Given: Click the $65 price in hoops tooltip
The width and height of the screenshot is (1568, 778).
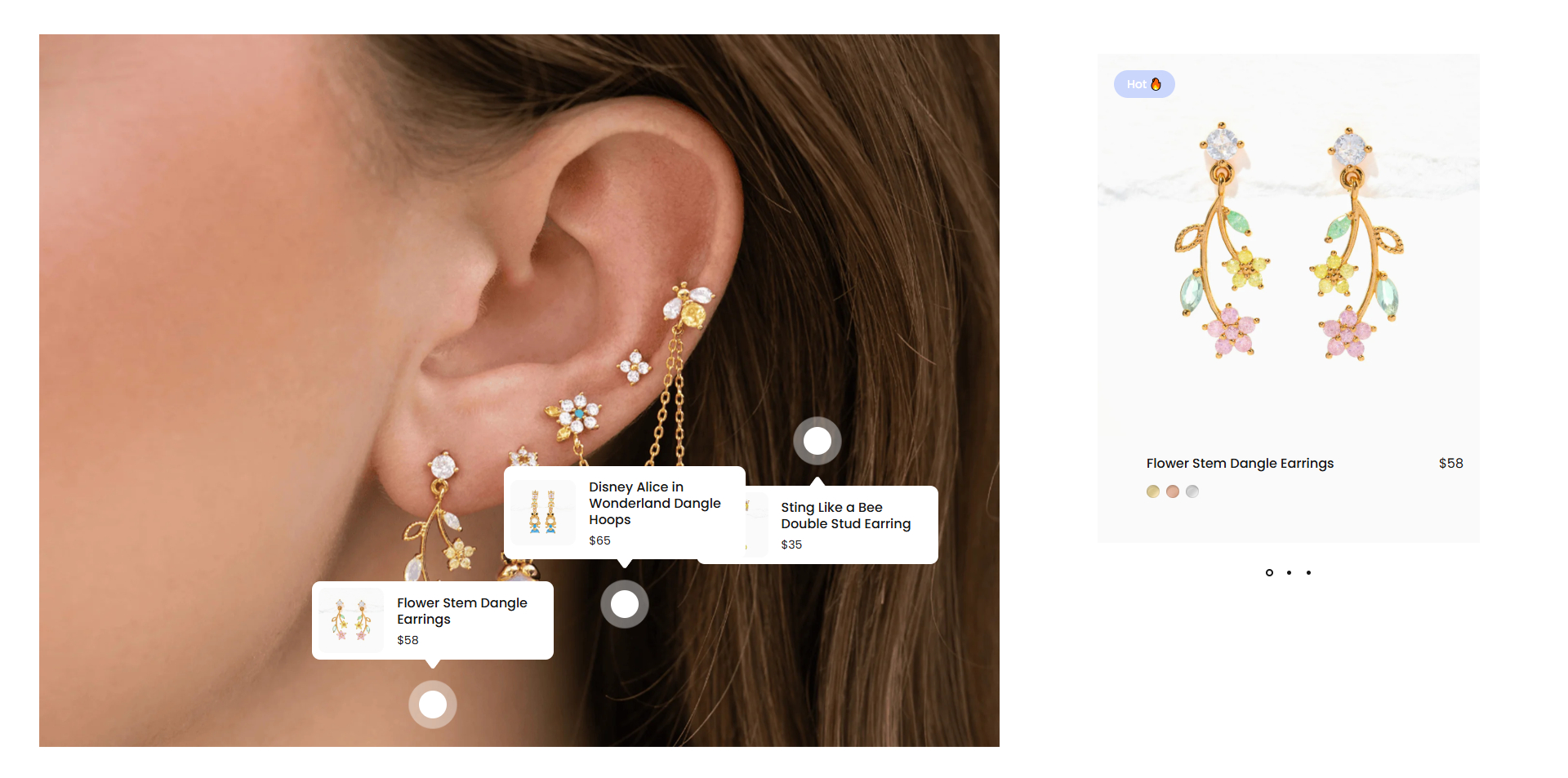Looking at the screenshot, I should click(x=599, y=540).
